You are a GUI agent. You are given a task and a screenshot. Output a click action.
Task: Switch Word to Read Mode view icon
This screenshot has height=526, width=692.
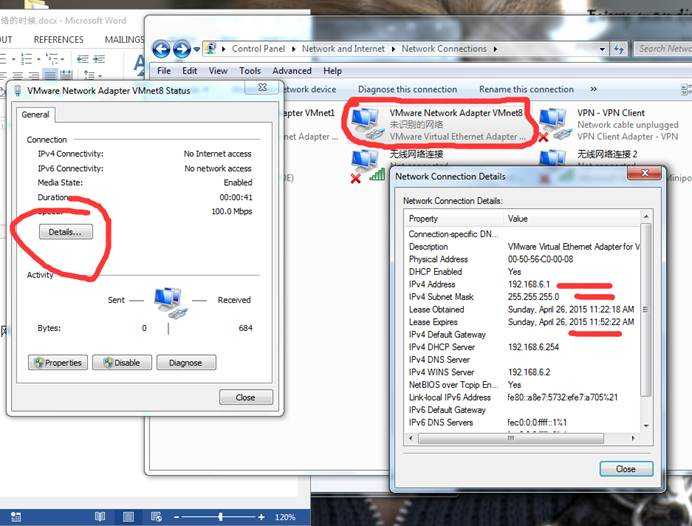100,517
